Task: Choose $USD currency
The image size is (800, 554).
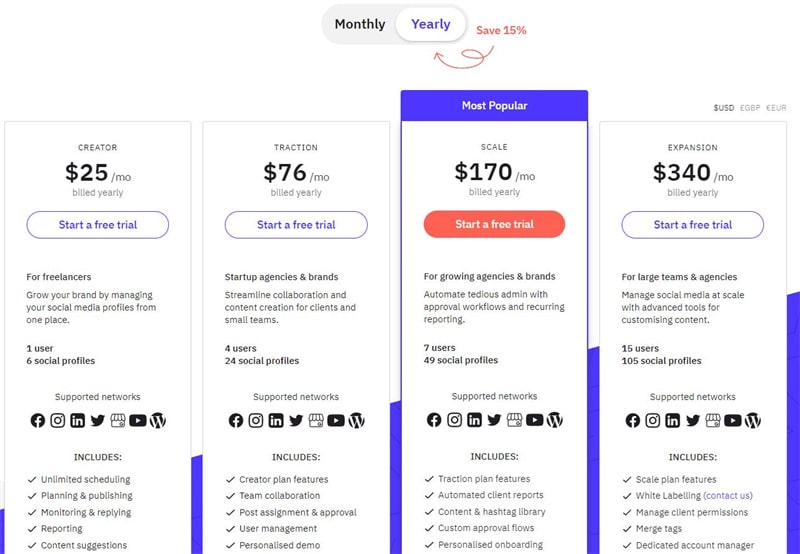Action: tap(723, 108)
